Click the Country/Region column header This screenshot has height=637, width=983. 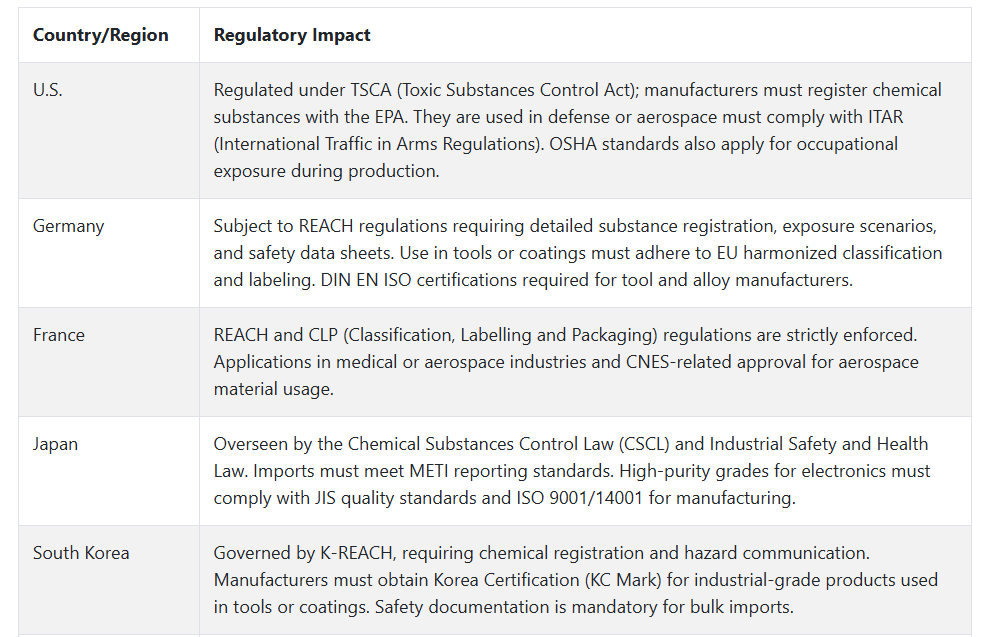(x=100, y=35)
